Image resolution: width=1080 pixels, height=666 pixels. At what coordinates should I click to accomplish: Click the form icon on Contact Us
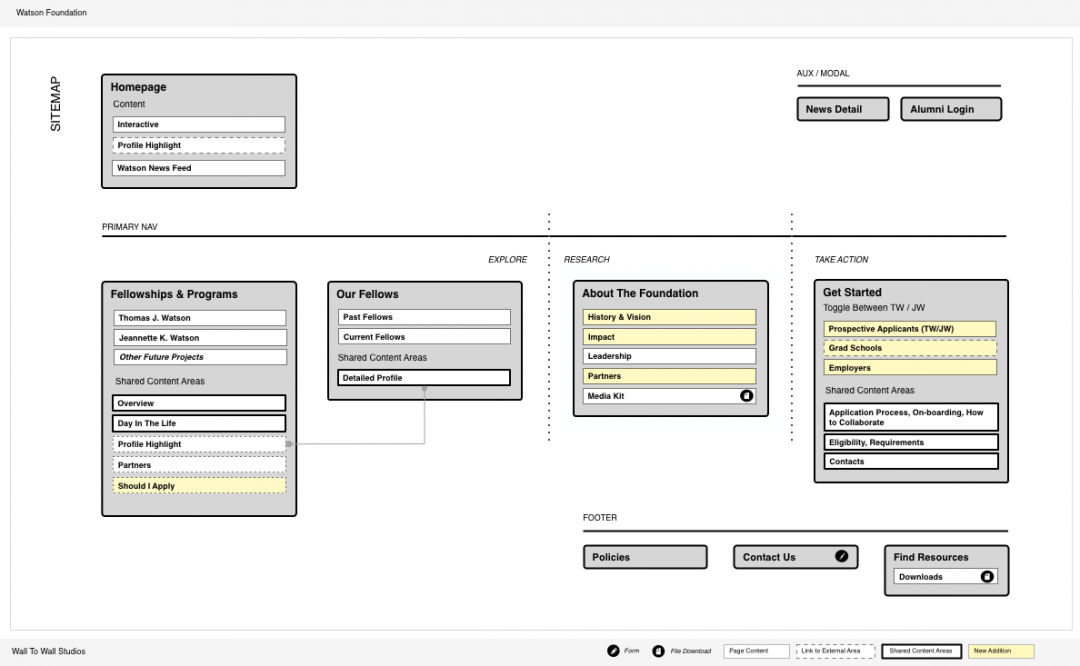tap(841, 556)
